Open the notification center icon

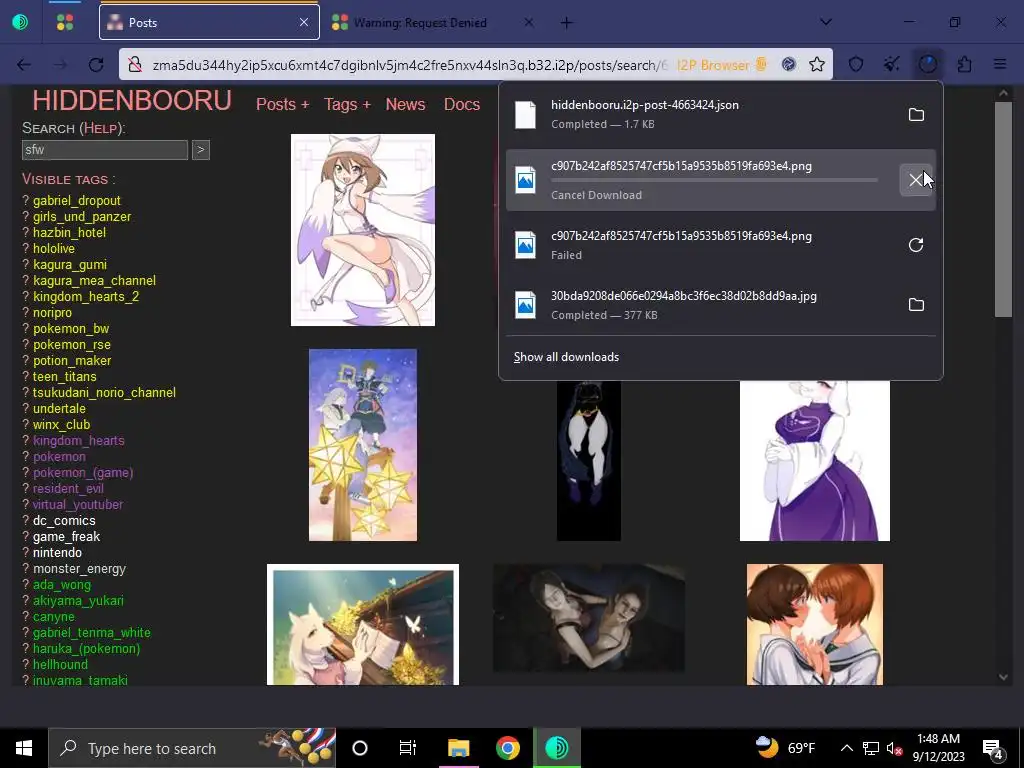click(993, 749)
